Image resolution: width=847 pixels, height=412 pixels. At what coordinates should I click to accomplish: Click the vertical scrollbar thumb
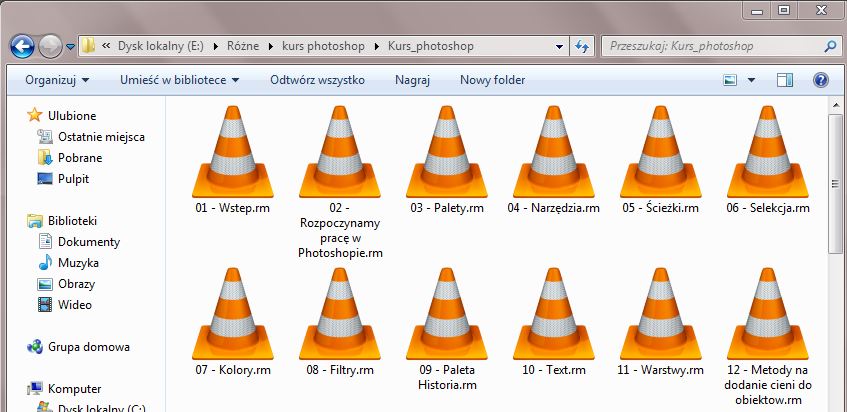835,184
